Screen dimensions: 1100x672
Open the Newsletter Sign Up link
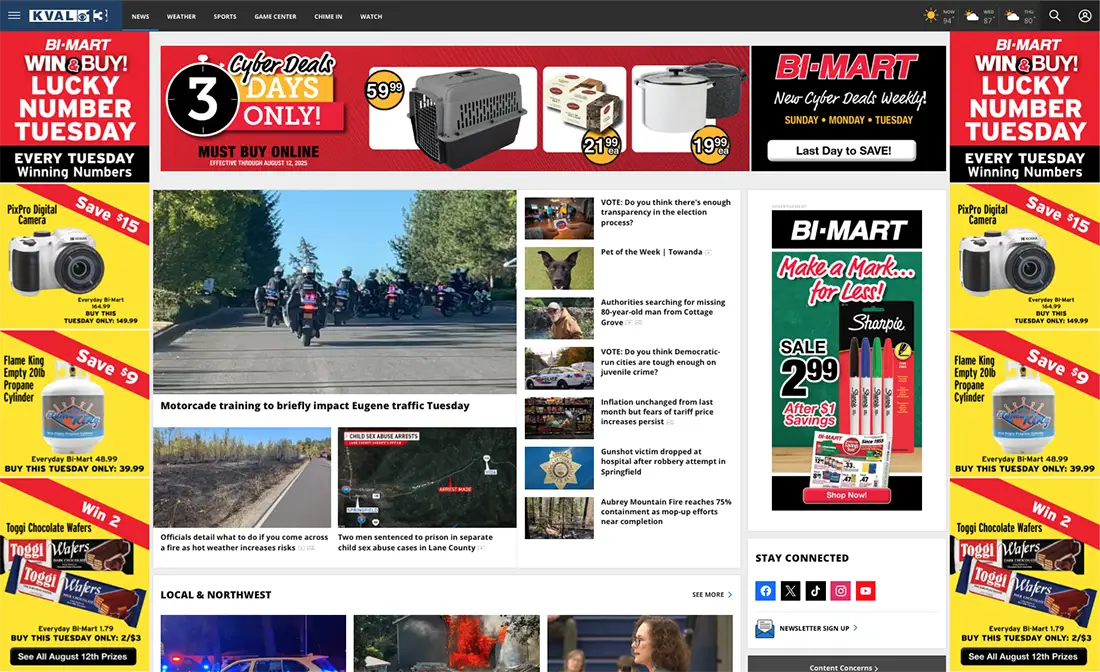click(x=818, y=629)
